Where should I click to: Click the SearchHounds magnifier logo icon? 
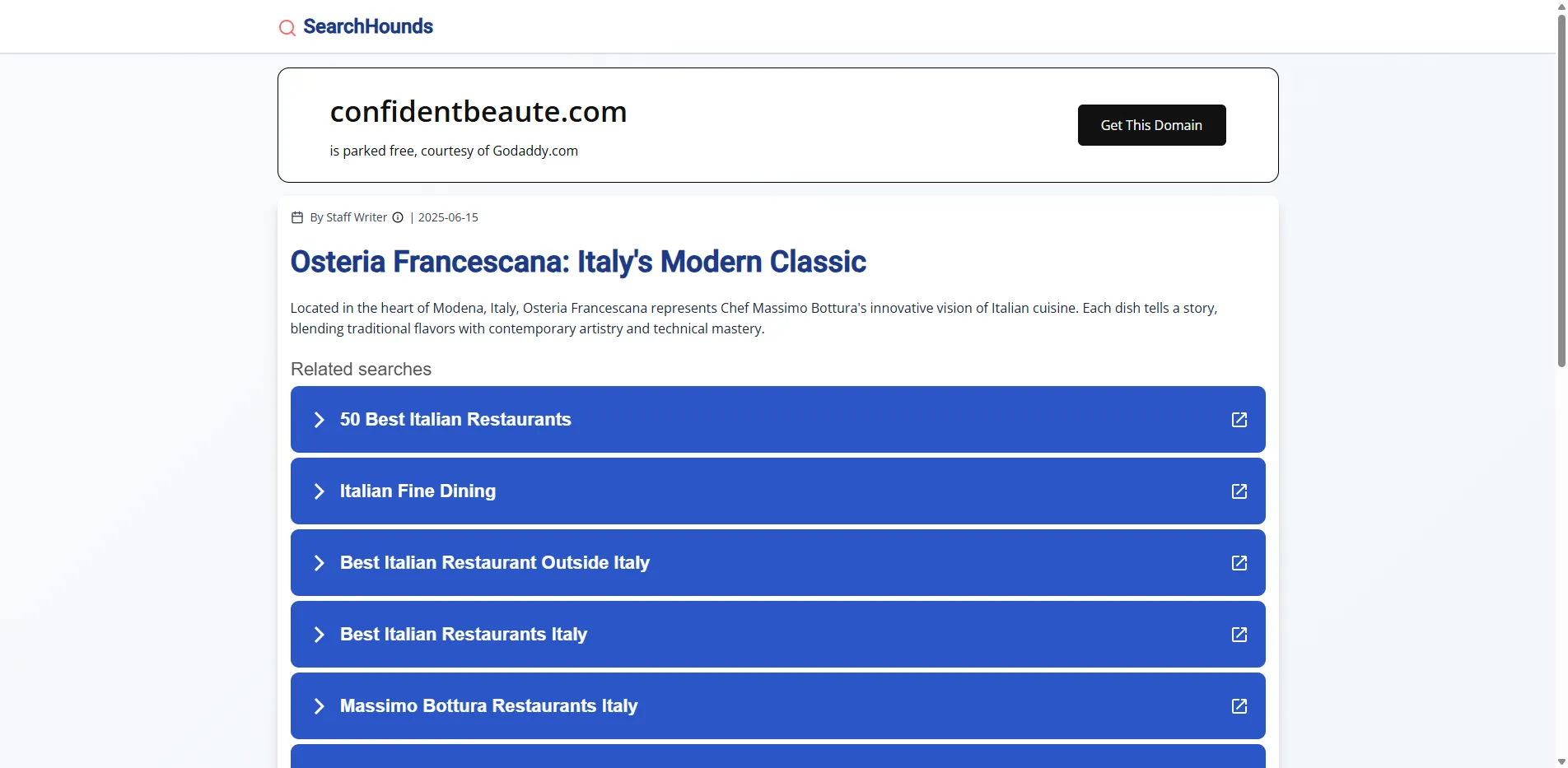tap(287, 28)
